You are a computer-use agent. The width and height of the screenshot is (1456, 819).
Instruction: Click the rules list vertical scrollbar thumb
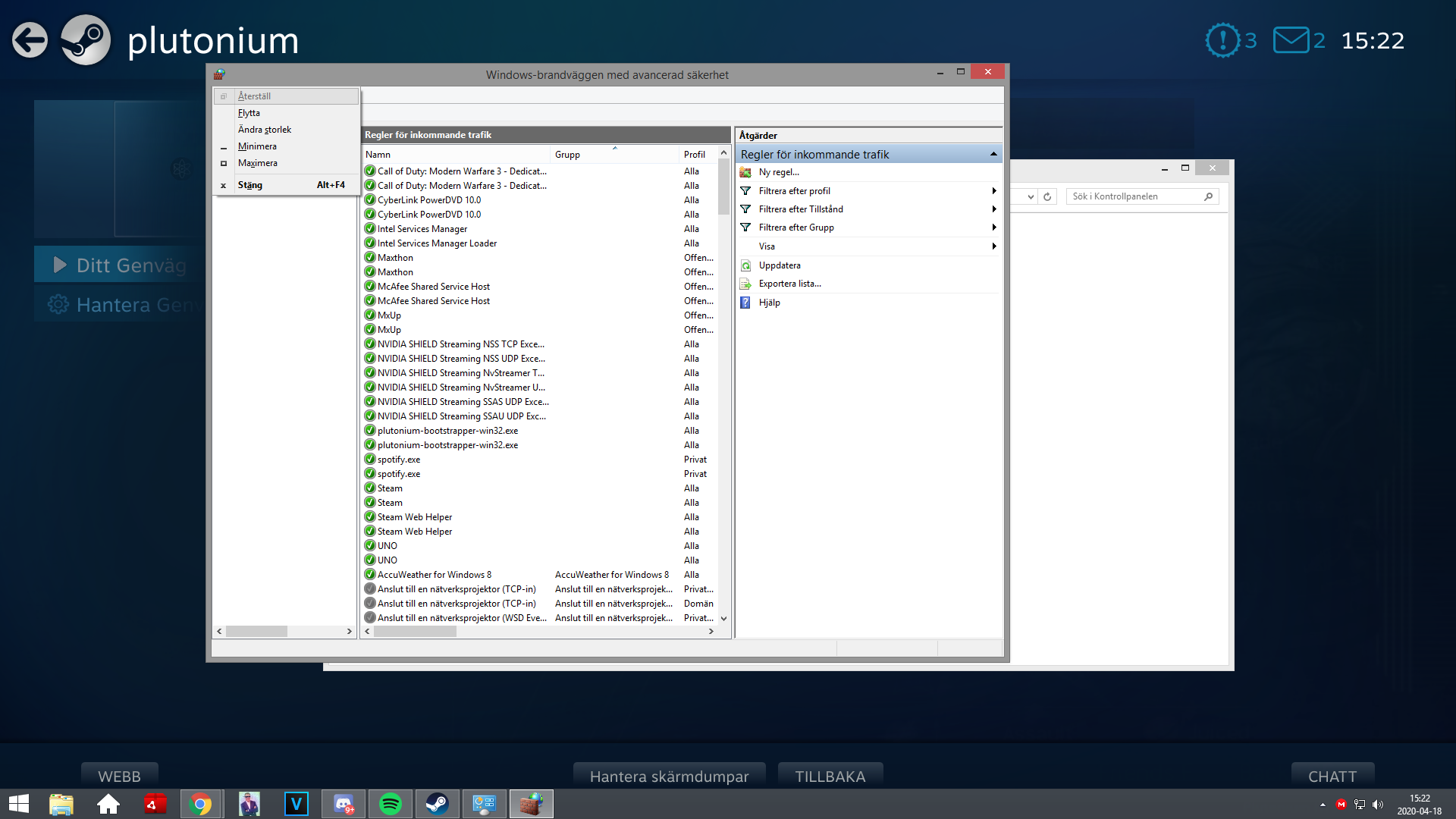(723, 188)
